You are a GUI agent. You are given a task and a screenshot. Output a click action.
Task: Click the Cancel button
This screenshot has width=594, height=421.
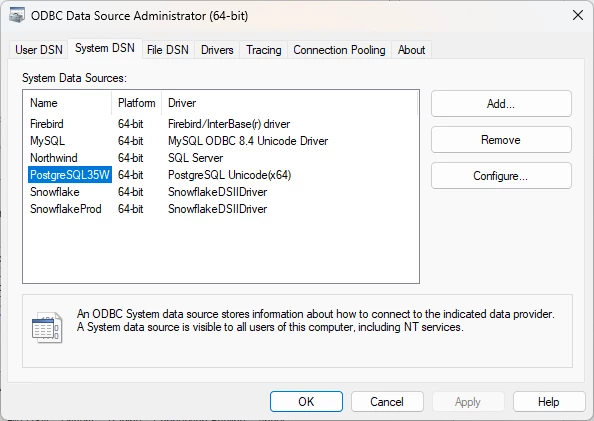[387, 402]
